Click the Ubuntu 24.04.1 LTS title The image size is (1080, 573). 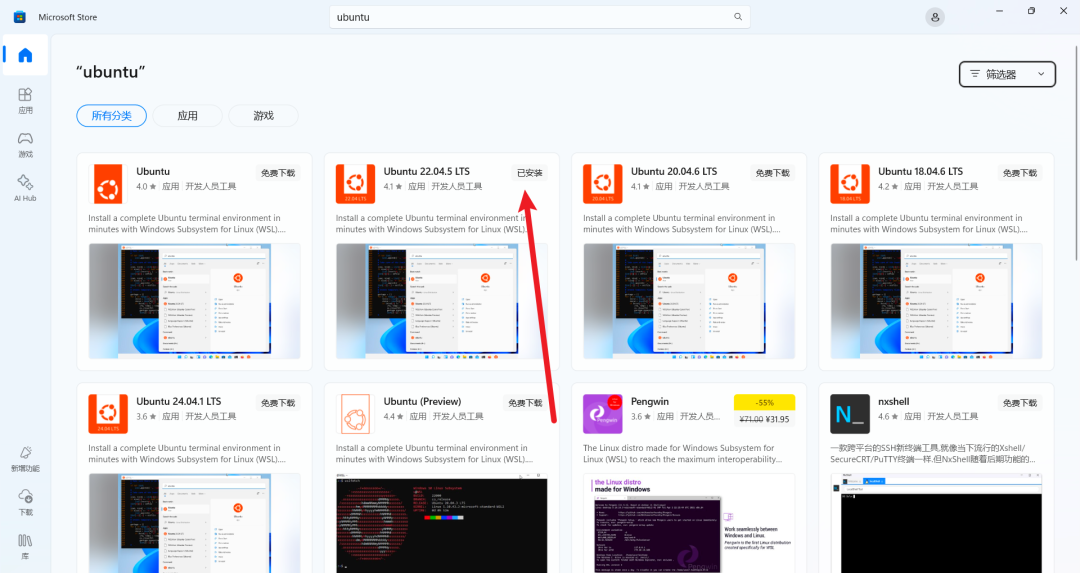(179, 402)
